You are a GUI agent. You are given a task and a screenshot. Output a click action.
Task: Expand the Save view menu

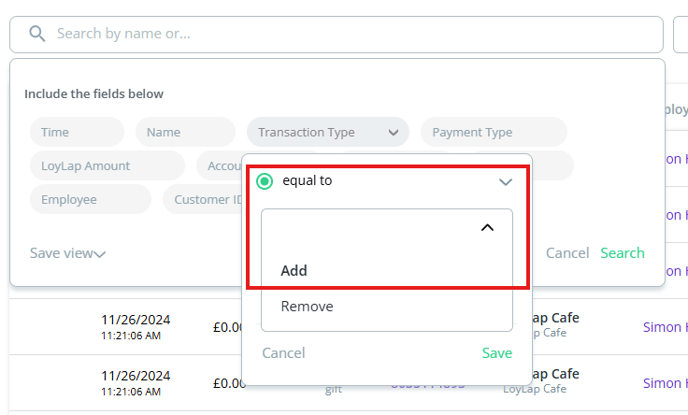67,253
